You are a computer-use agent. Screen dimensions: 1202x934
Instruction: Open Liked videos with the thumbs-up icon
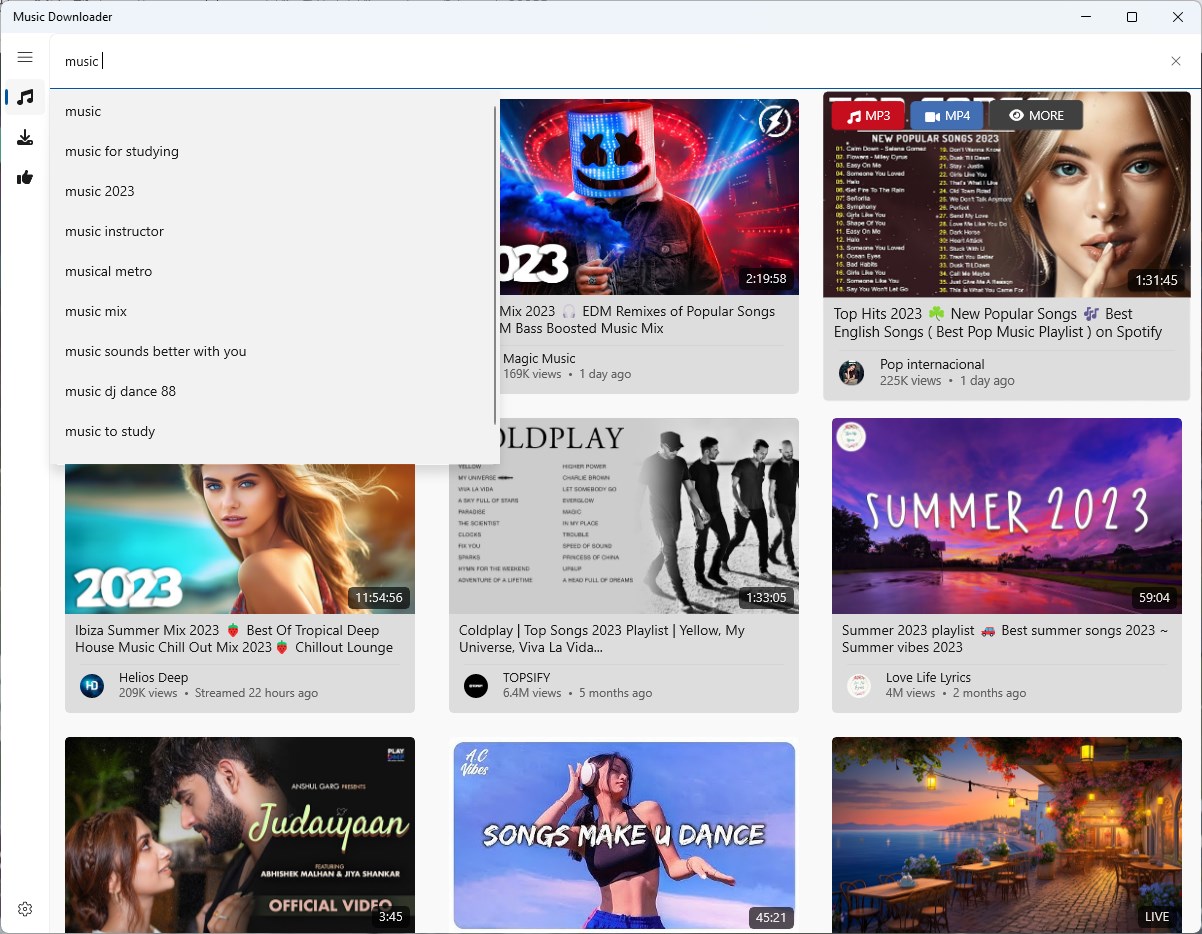25,177
